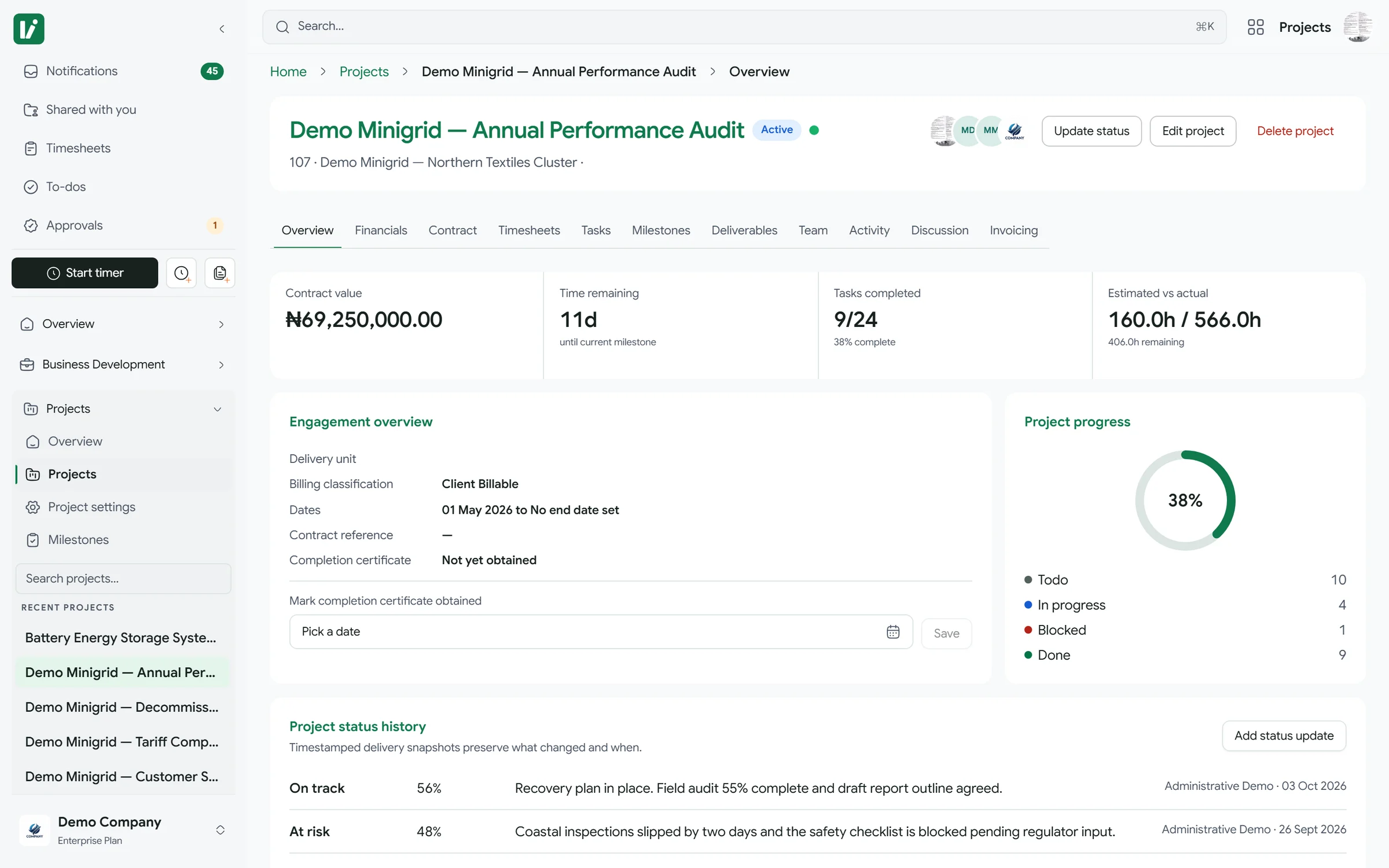Click the approvals count badge 1
Image resolution: width=1389 pixels, height=868 pixels.
click(x=215, y=225)
